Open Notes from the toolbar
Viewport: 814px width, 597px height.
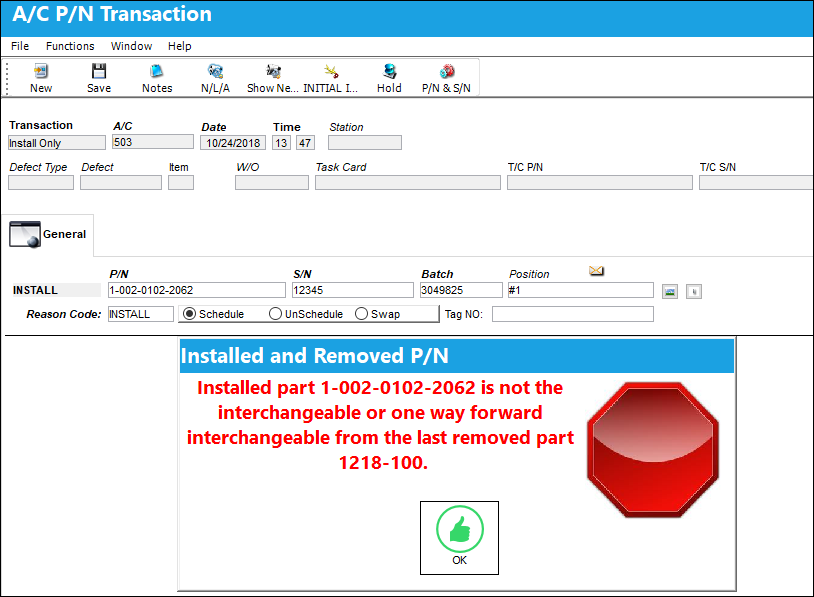[157, 78]
